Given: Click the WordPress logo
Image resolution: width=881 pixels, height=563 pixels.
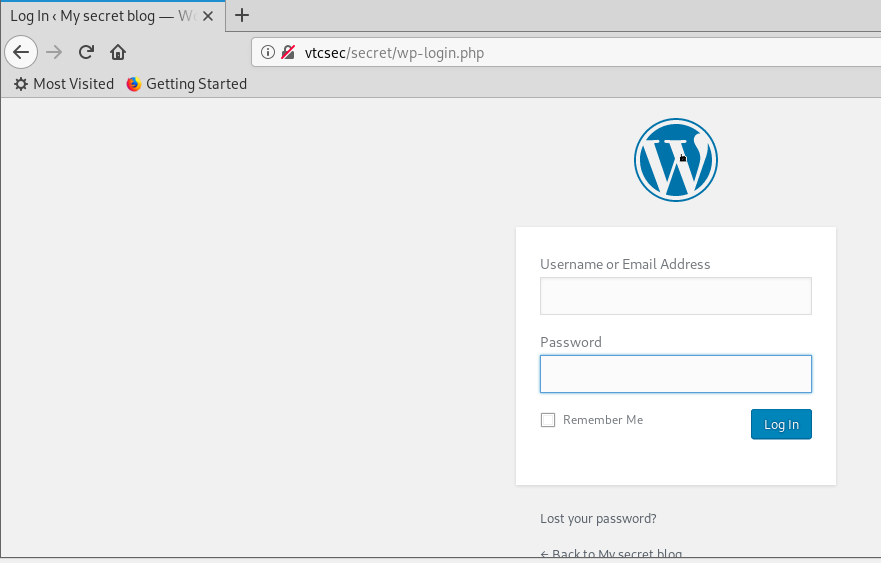Looking at the screenshot, I should point(676,160).
